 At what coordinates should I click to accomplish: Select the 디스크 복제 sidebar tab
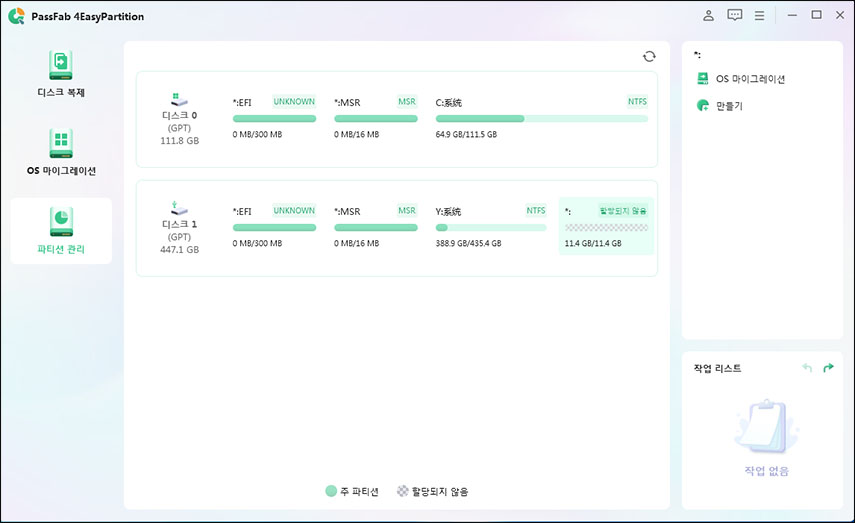[61, 75]
